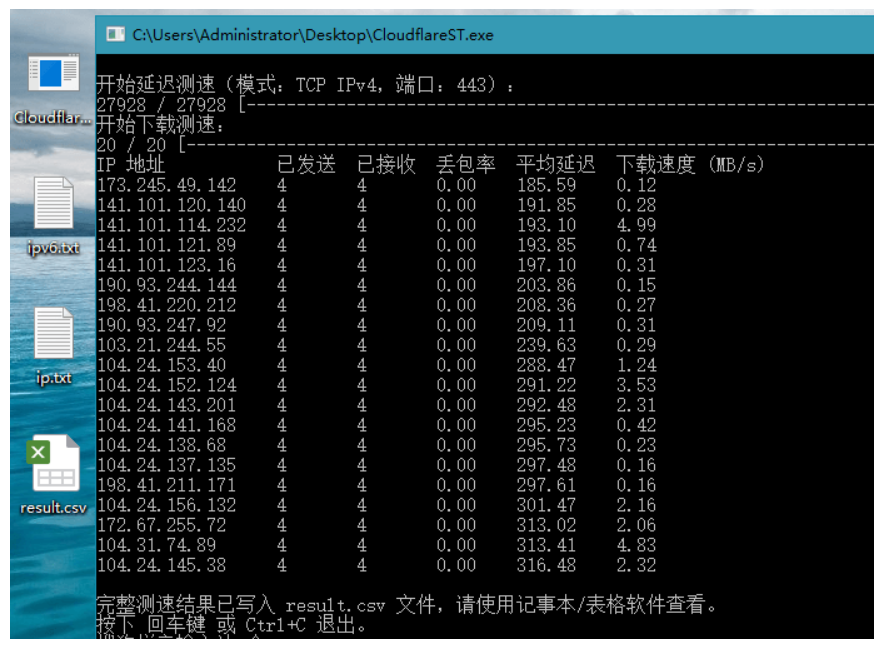Image resolution: width=883 pixels, height=650 pixels.
Task: Click the 4.99 download speed value
Action: (x=636, y=225)
